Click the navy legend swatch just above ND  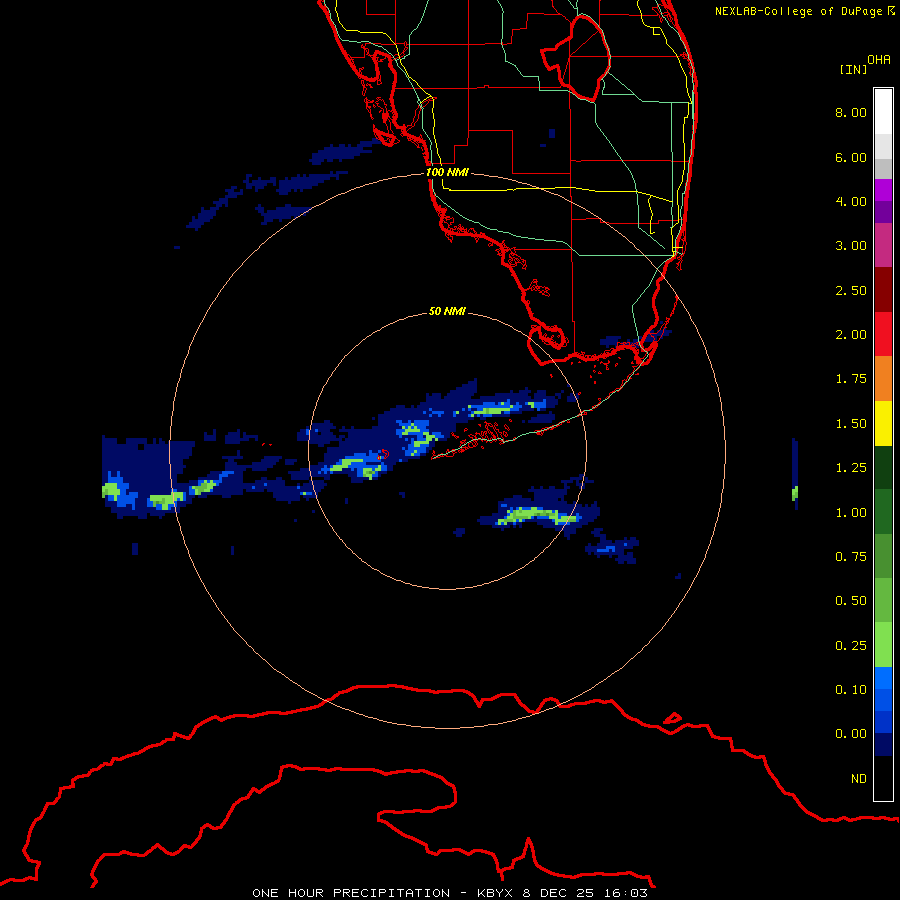point(883,744)
